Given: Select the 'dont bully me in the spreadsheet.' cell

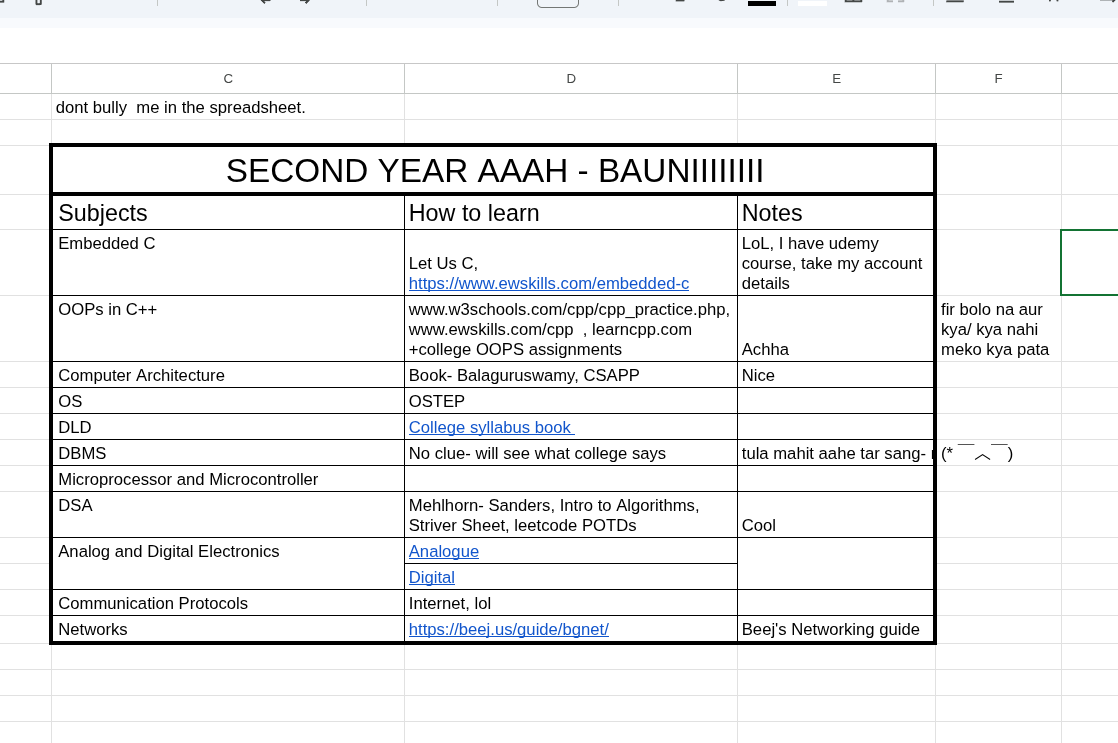Looking at the screenshot, I should pos(228,107).
